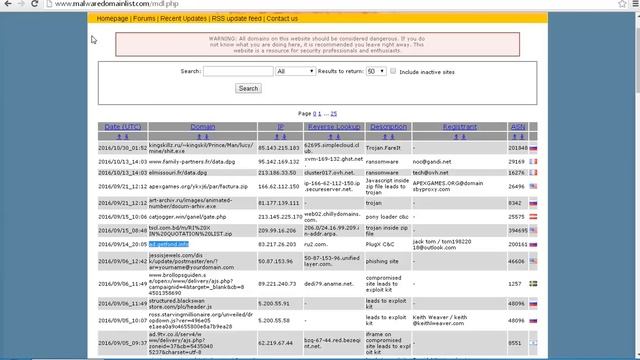640x360 pixels.
Task: Click the browser address bar URL
Action: tap(117, 4)
